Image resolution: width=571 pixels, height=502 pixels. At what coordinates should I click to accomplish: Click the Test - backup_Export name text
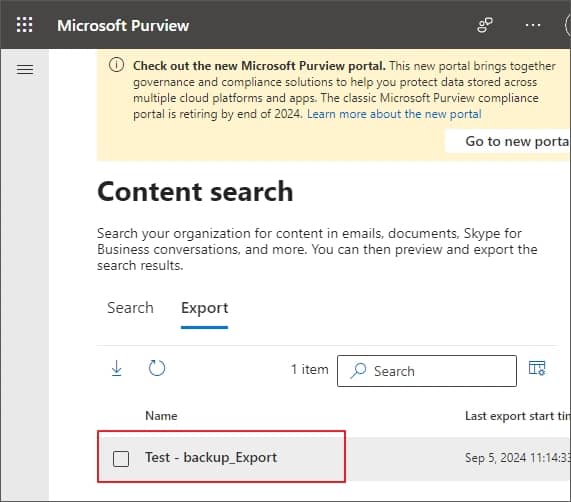[211, 458]
